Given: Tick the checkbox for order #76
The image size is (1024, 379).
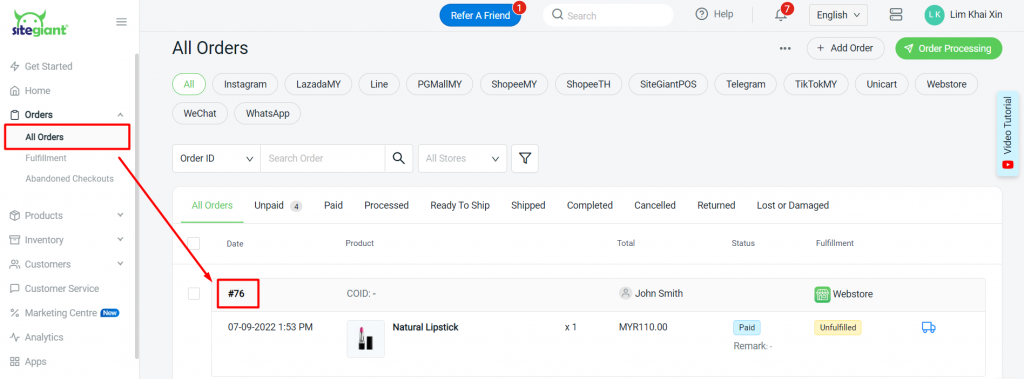Looking at the screenshot, I should [x=194, y=294].
